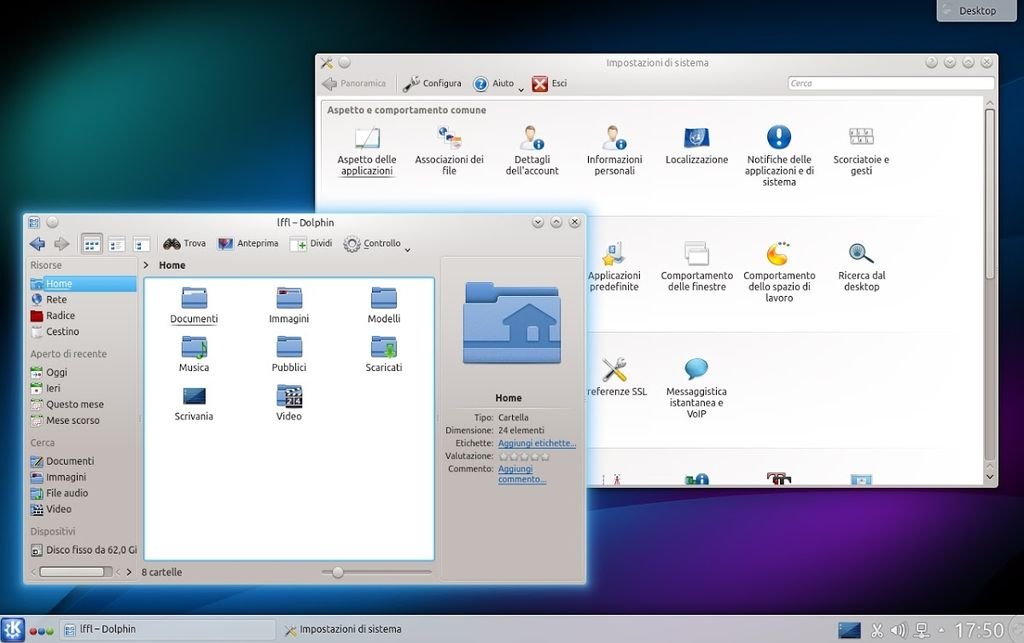Click the Aggiungi etichette link
This screenshot has height=643, width=1024.
536,443
